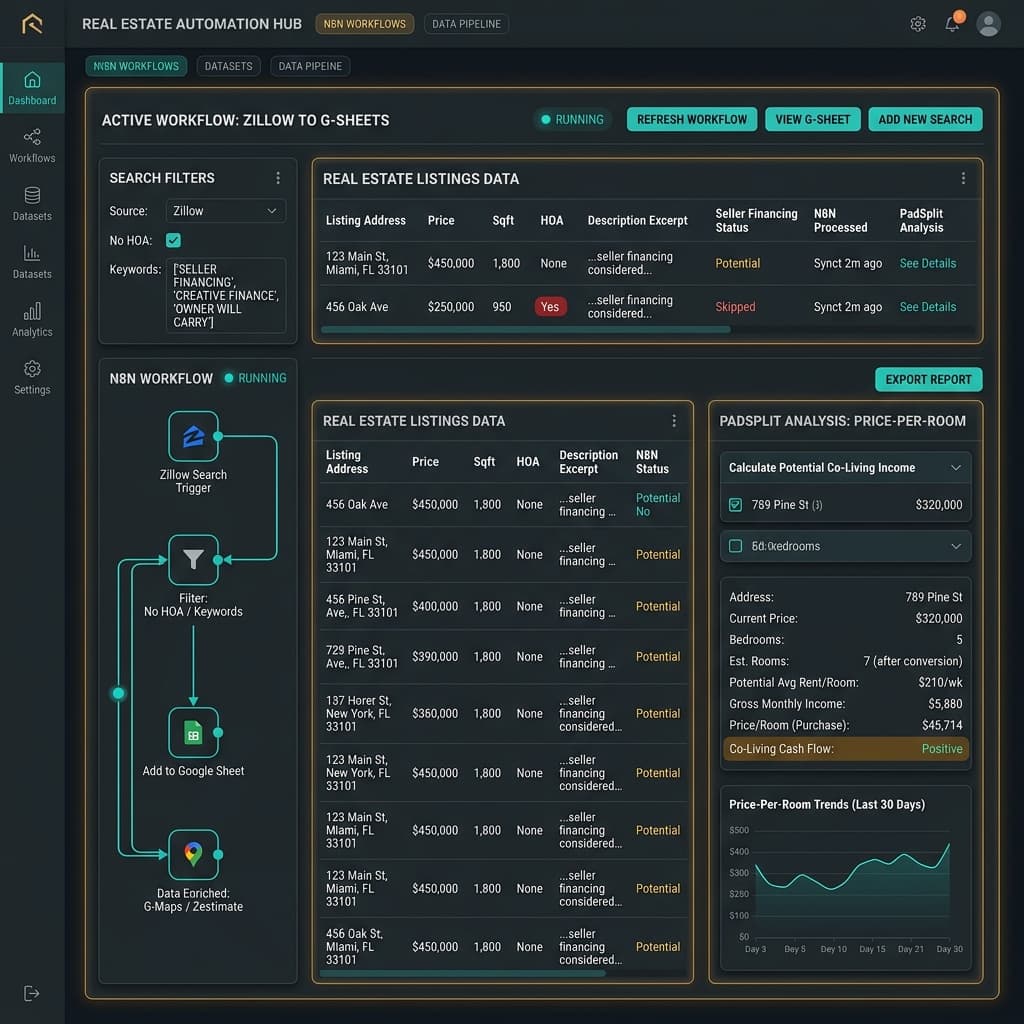This screenshot has width=1024, height=1024.
Task: Click the top listings horizontal scrollbar
Action: 526,330
